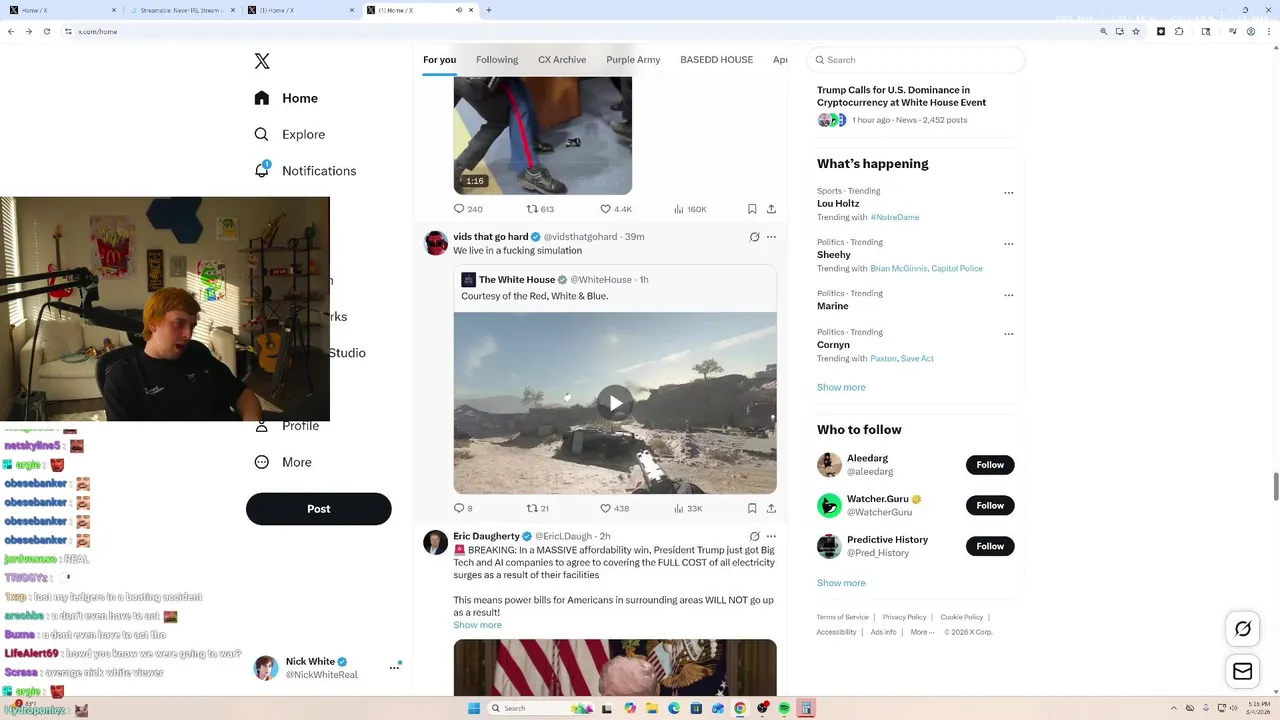Bookmark the vids that go hard post
The image size is (1280, 720).
752,508
